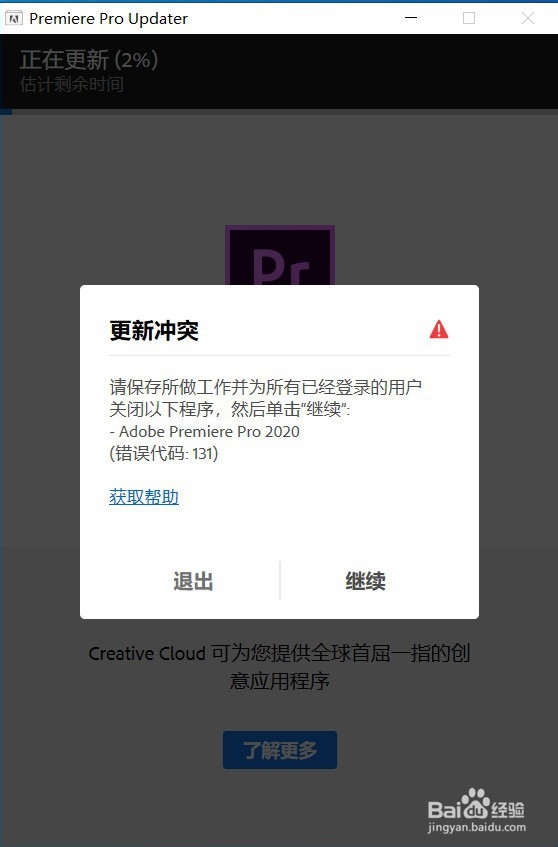The image size is (558, 847).
Task: Minimize the Premiere Pro Updater window
Action: click(x=411, y=18)
